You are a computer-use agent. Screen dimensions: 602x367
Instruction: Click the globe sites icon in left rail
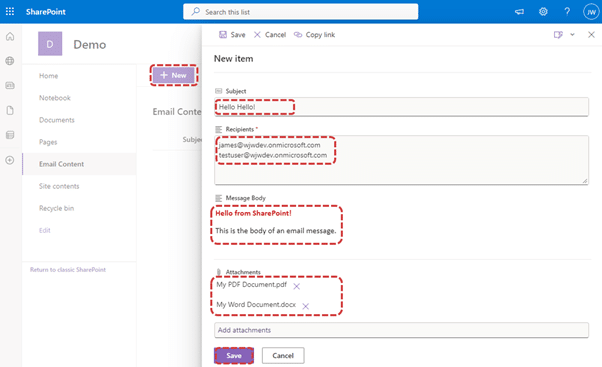(x=10, y=61)
